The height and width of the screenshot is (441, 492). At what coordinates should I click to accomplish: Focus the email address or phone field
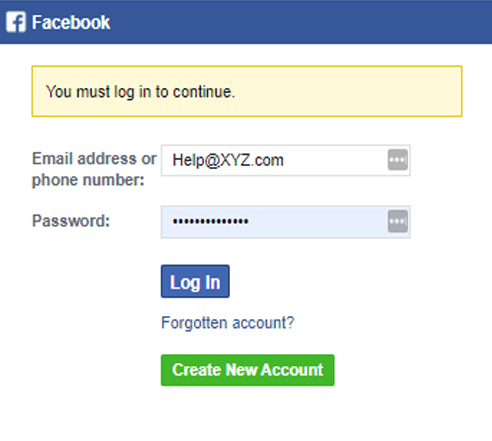(x=286, y=160)
